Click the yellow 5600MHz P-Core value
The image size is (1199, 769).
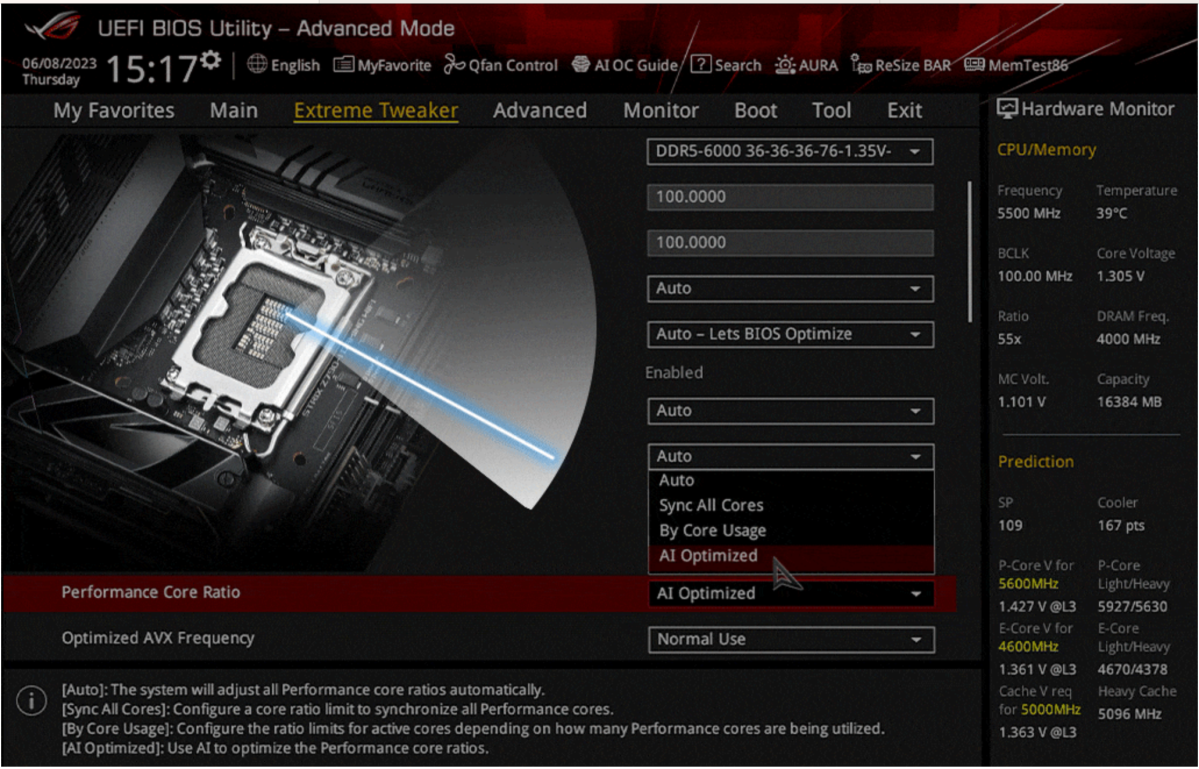click(x=1028, y=584)
